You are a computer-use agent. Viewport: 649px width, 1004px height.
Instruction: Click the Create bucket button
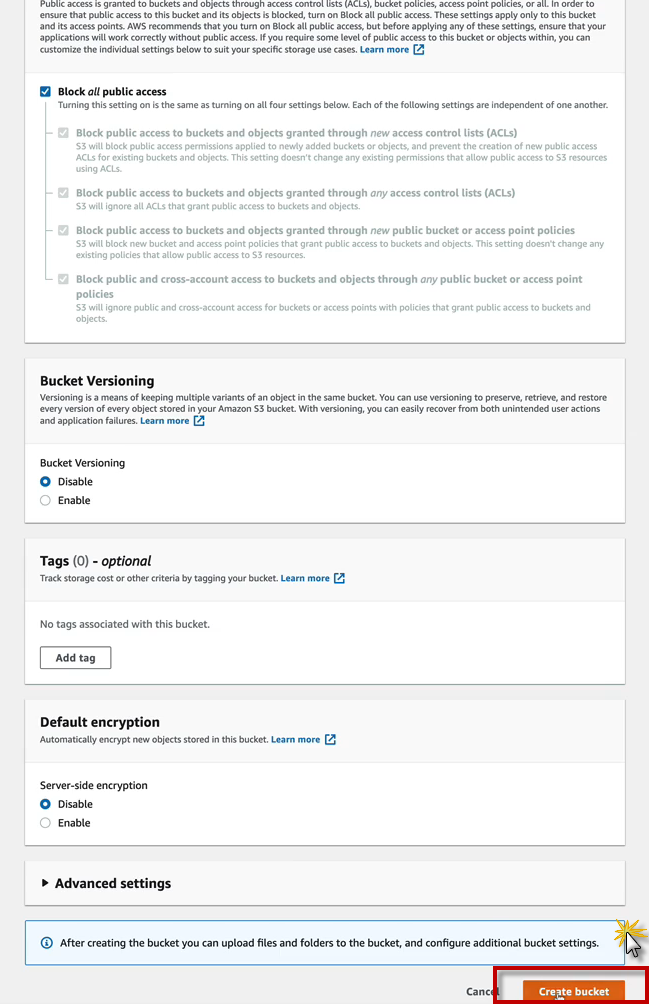(x=573, y=991)
